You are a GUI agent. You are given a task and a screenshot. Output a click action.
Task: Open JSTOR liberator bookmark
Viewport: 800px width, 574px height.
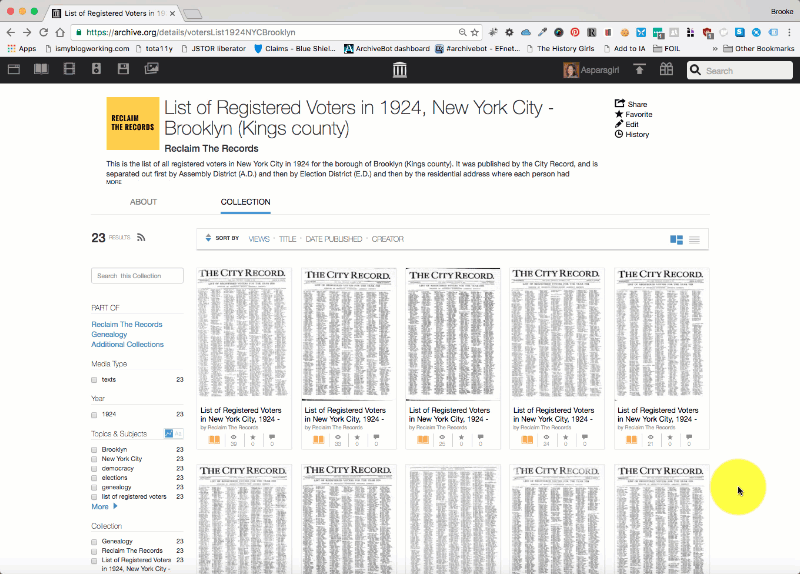click(x=214, y=48)
